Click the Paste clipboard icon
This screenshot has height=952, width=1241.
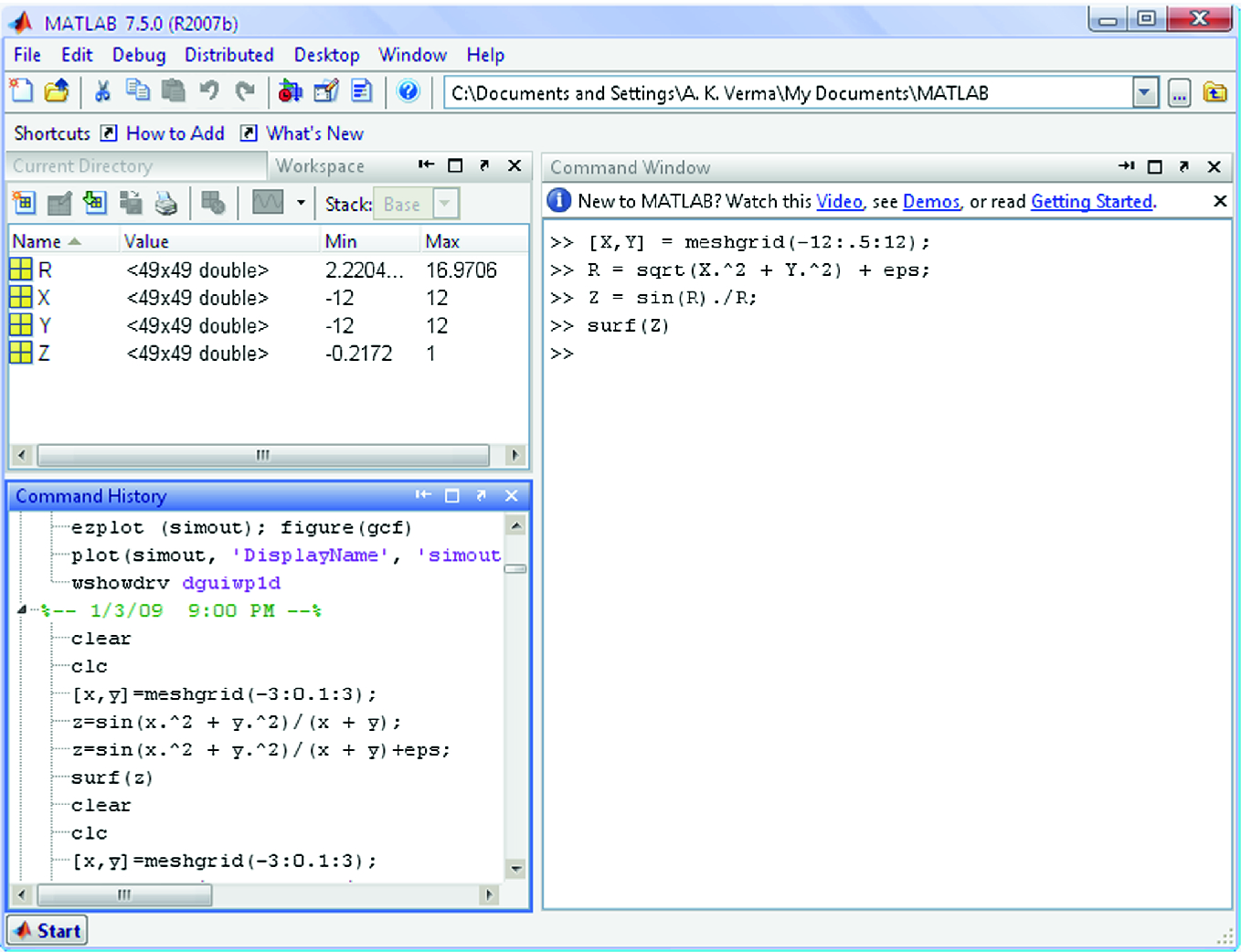point(173,90)
